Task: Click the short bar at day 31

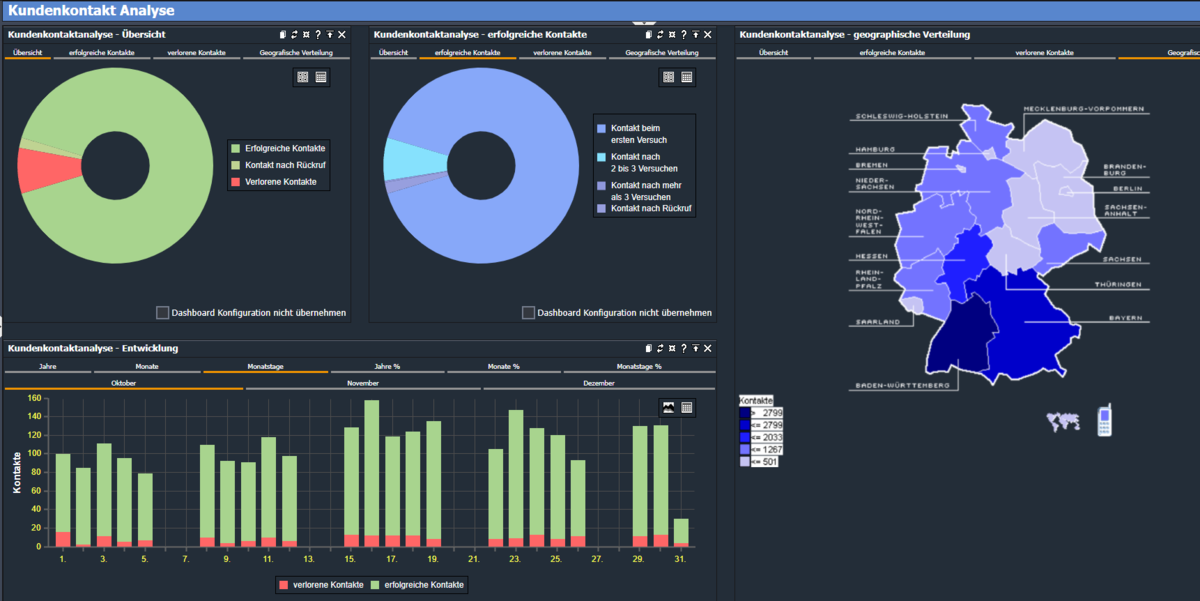Action: click(x=681, y=533)
